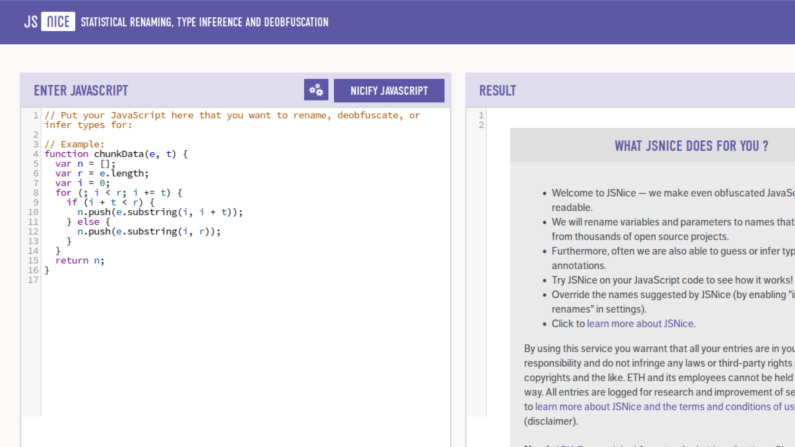The height and width of the screenshot is (447, 795).
Task: Open the settings gears icon
Action: pos(316,90)
